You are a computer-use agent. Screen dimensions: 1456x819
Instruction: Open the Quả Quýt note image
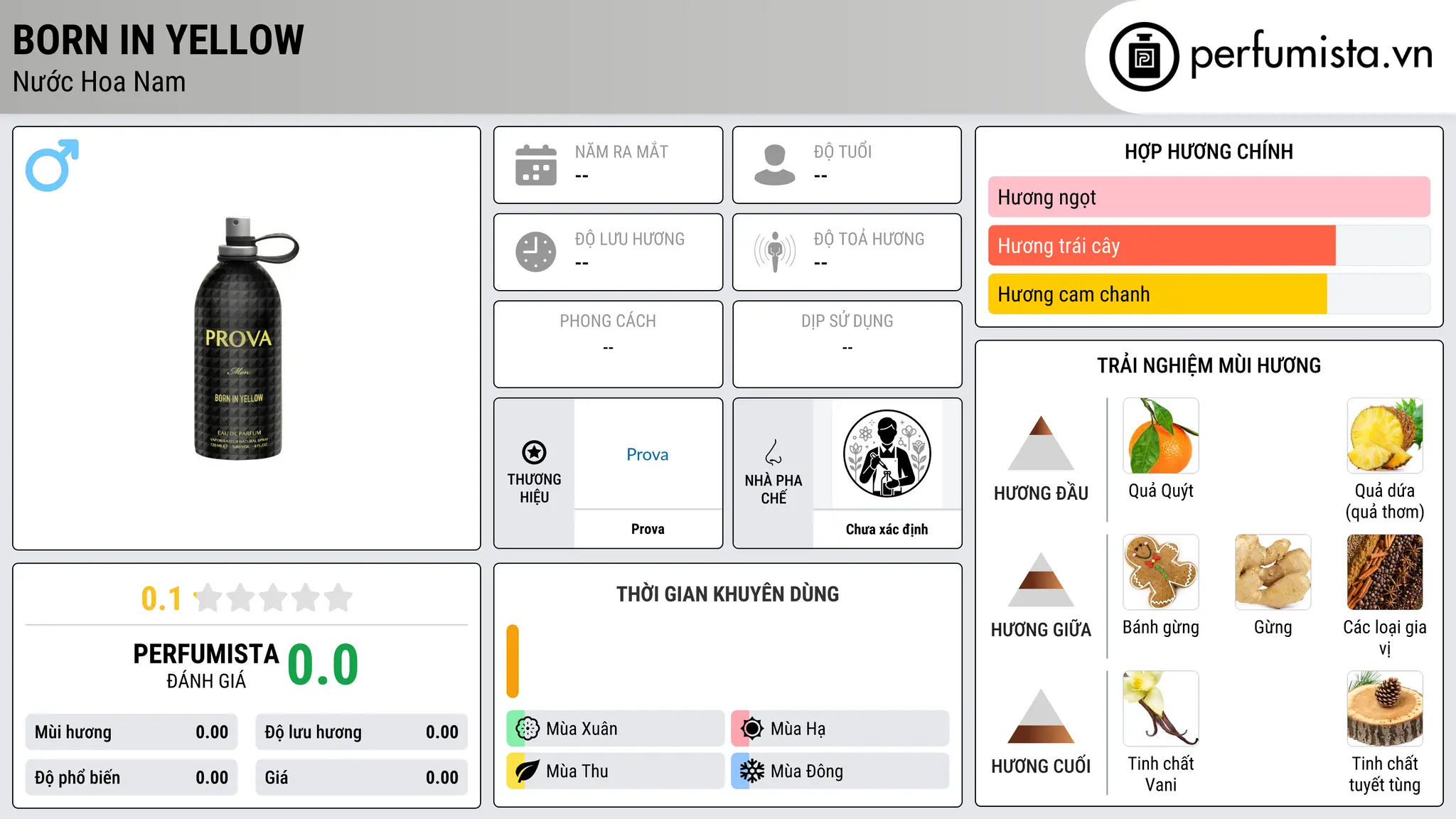click(x=1161, y=436)
